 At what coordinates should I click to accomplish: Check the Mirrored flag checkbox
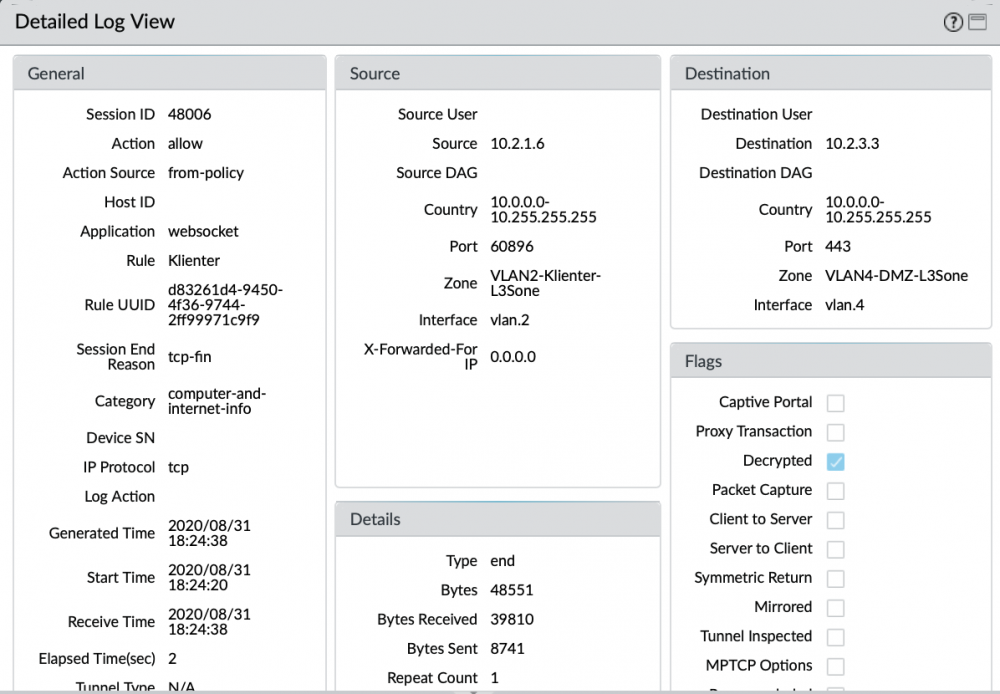835,608
